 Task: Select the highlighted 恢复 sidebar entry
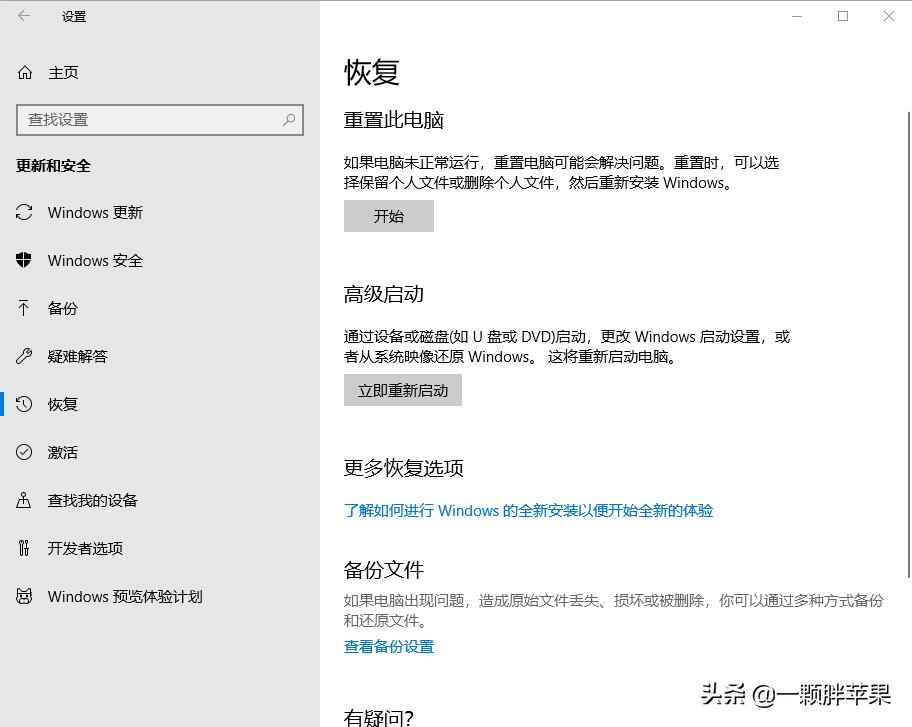click(x=62, y=405)
